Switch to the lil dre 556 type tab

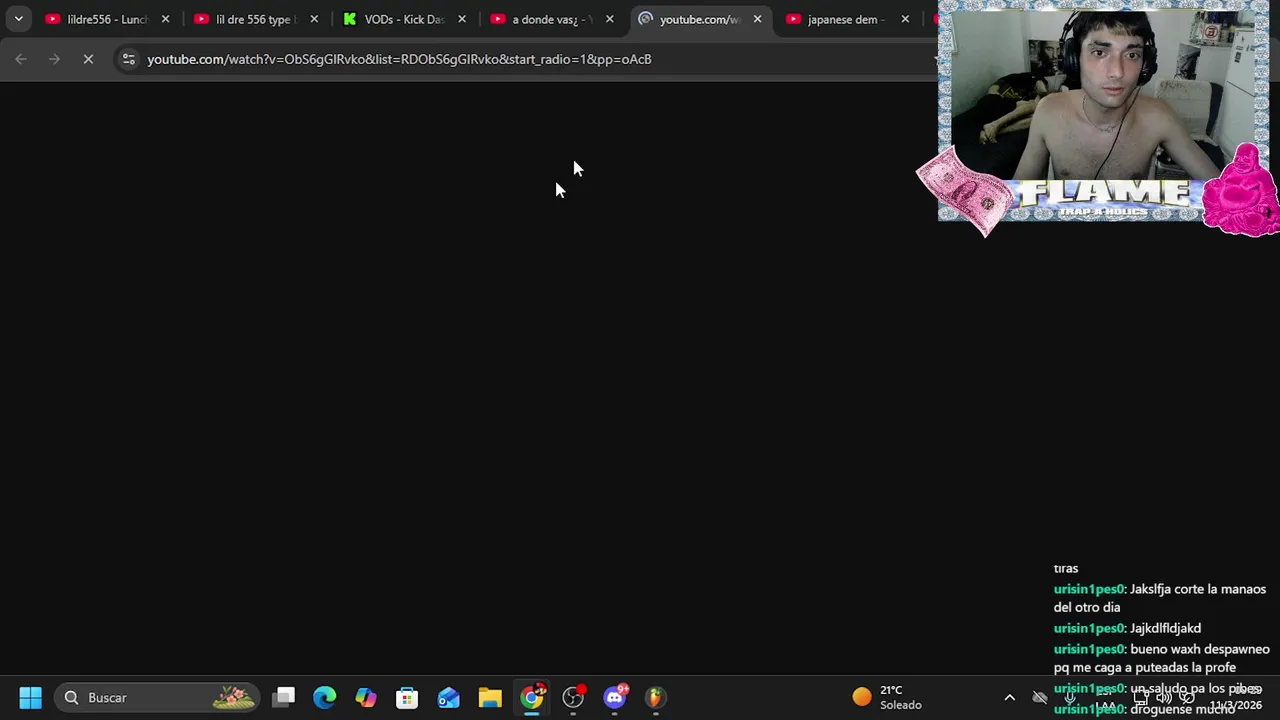pos(254,19)
